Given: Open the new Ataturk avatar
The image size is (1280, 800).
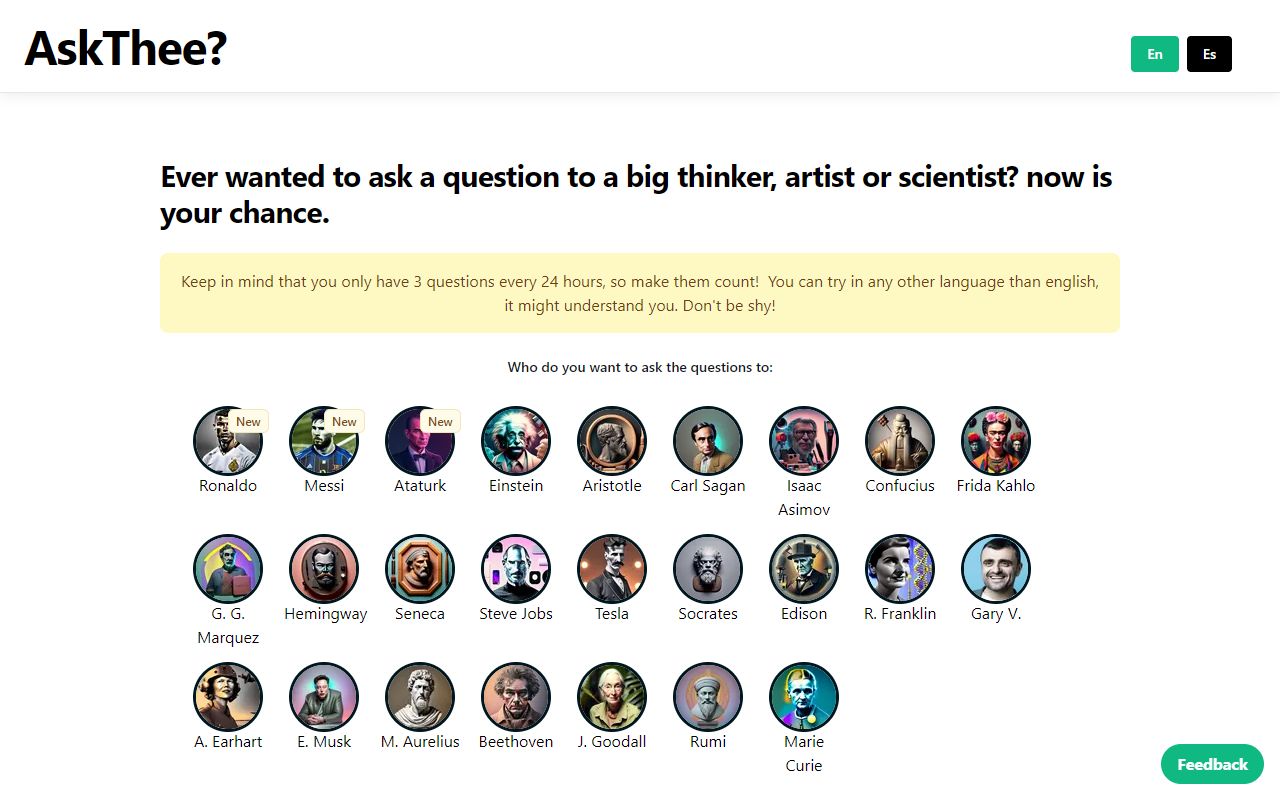Looking at the screenshot, I should [x=419, y=440].
